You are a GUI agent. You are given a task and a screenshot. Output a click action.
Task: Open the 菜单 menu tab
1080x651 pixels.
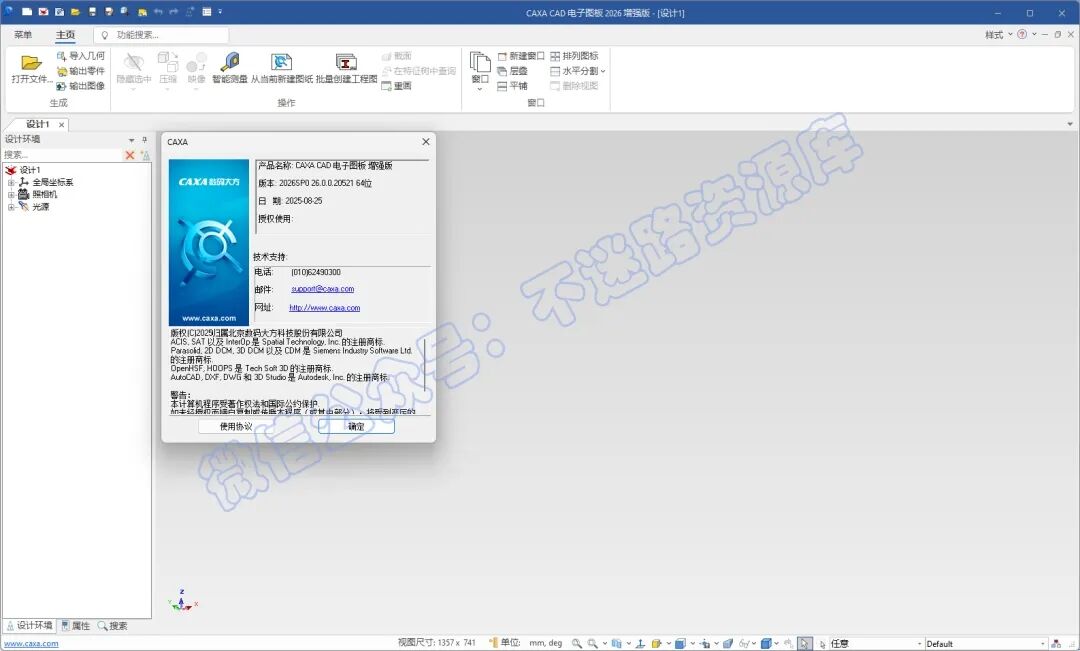[x=23, y=34]
